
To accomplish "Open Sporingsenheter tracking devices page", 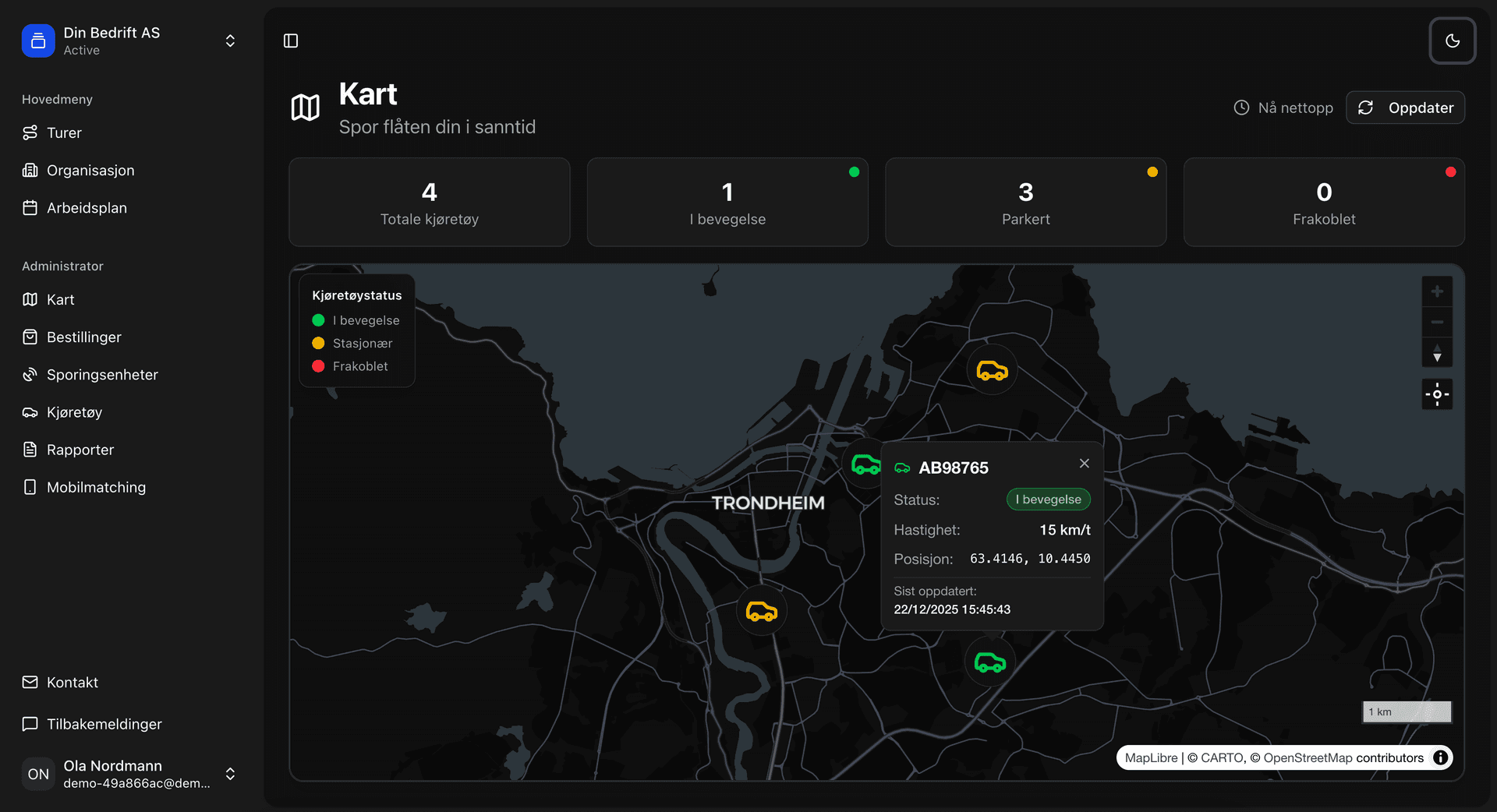I will click(x=101, y=374).
